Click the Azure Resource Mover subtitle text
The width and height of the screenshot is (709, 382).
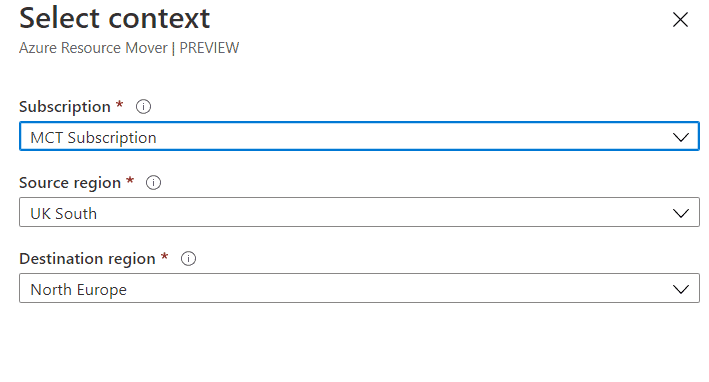coord(93,48)
